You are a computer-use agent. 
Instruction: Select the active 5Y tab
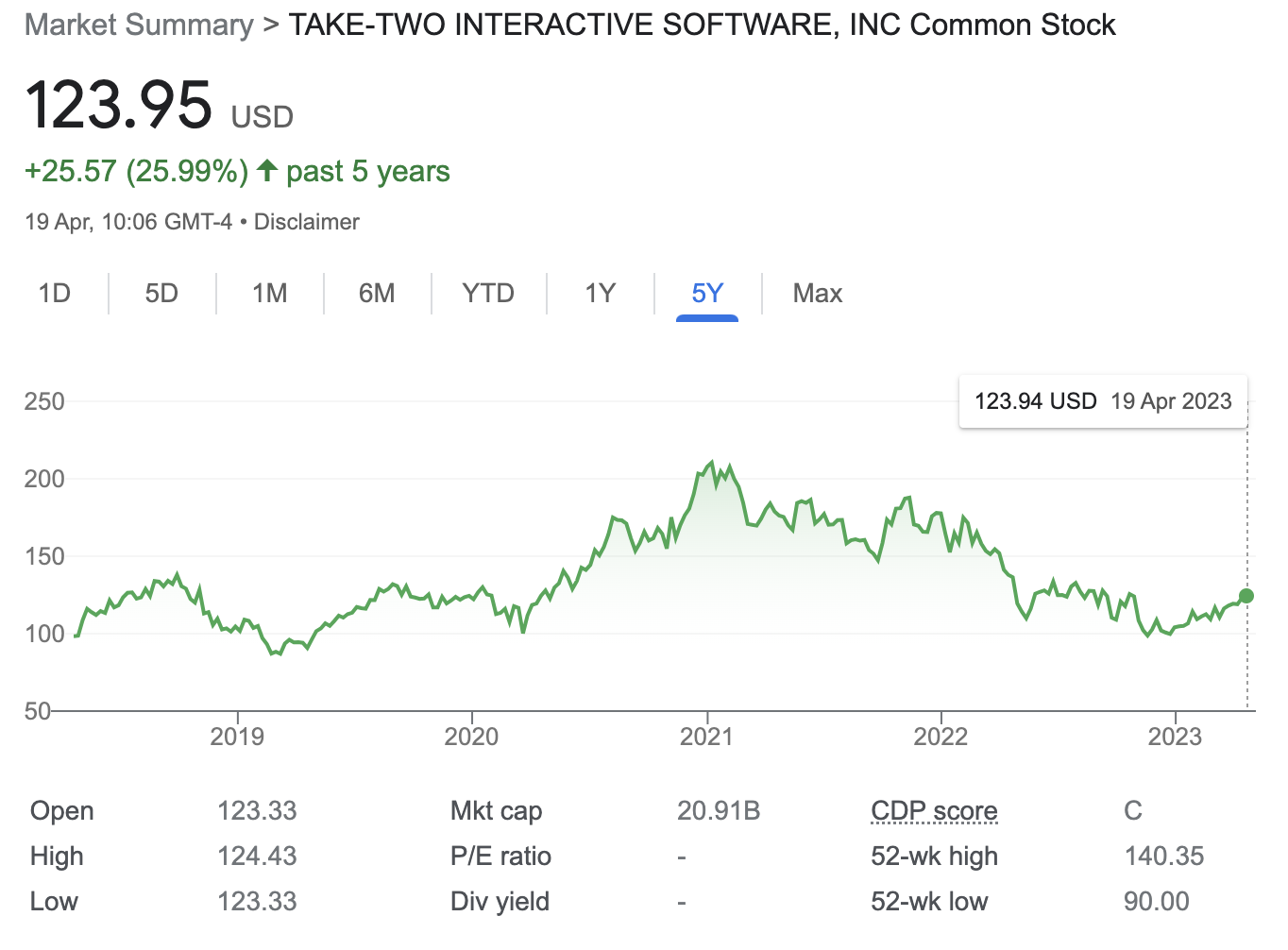(707, 294)
